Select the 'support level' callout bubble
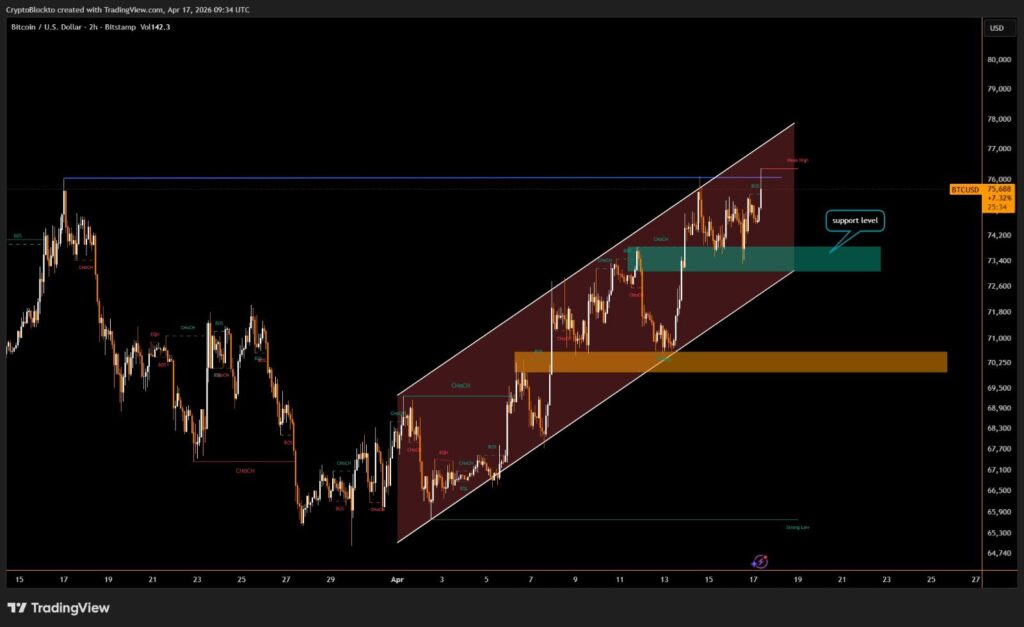This screenshot has height=627, width=1024. point(852,220)
